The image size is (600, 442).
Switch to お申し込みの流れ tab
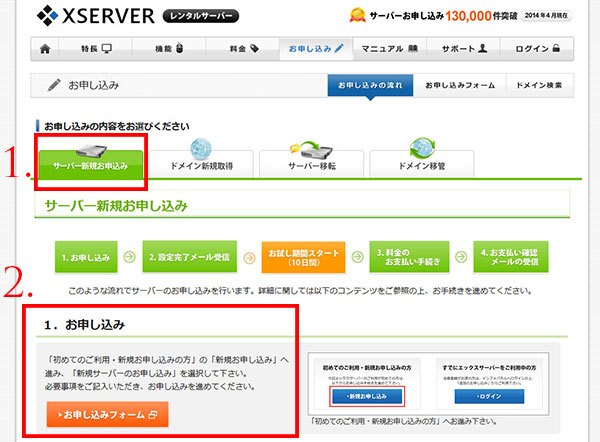coord(369,86)
